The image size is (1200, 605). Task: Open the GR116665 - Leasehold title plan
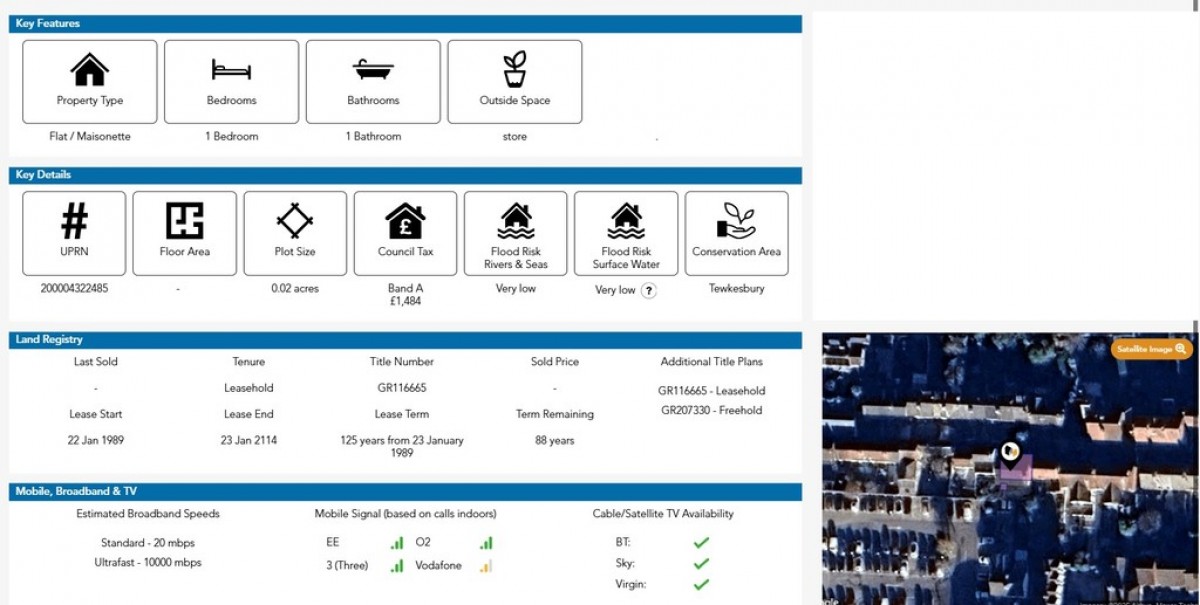tap(711, 391)
